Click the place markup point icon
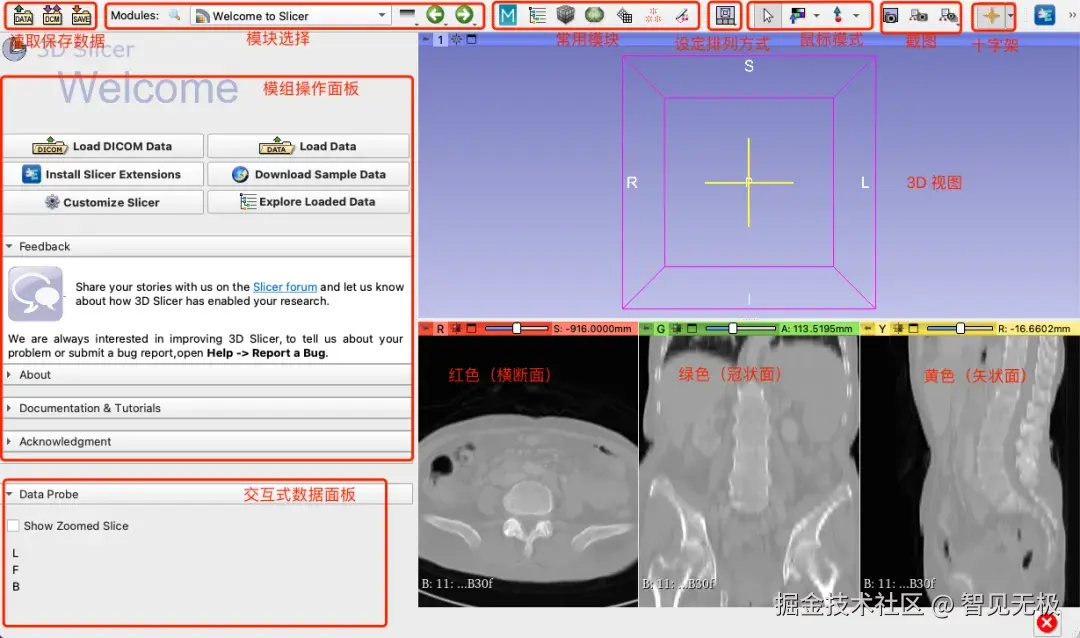1080x638 pixels. 838,15
